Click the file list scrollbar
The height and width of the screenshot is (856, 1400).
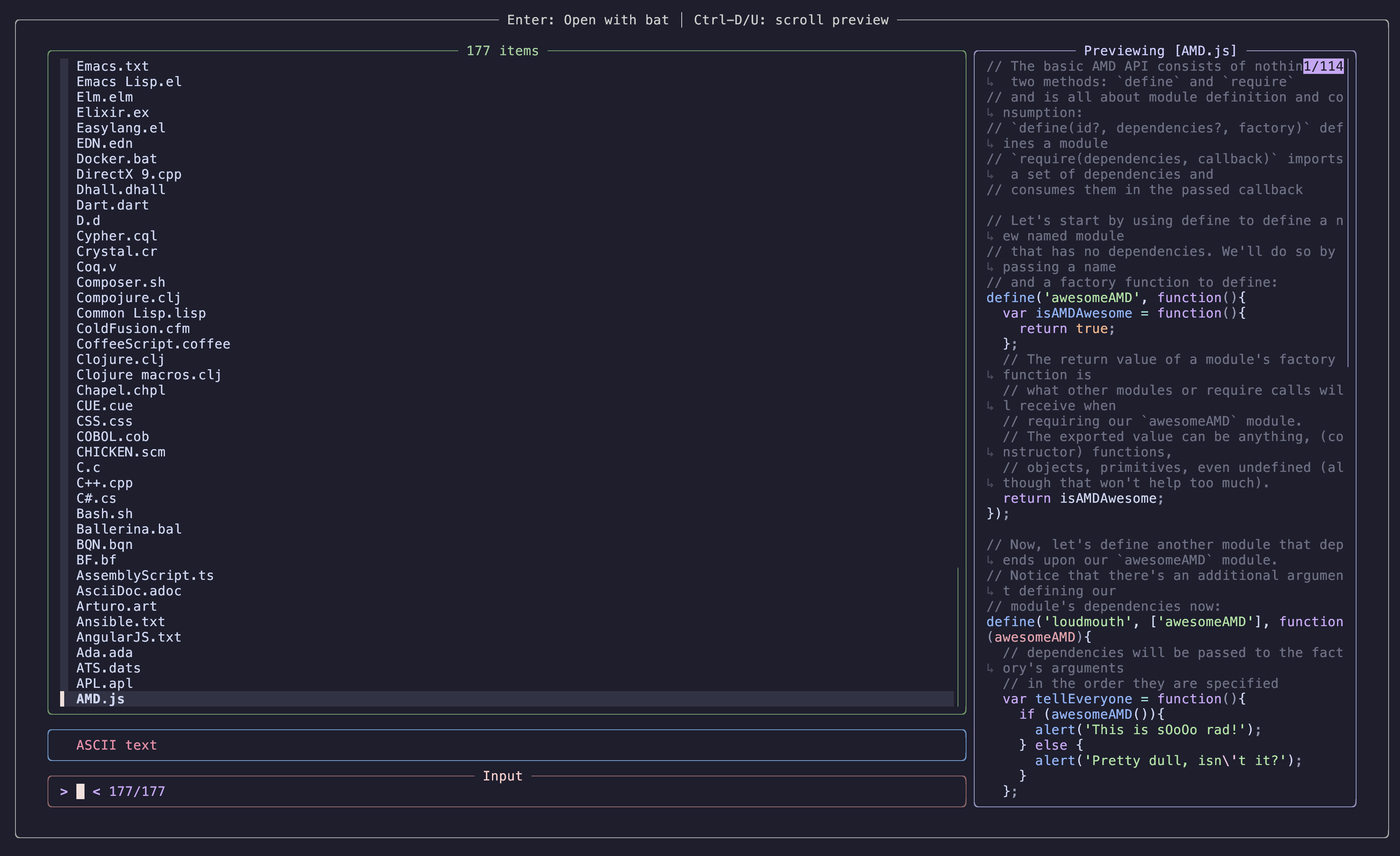pyautogui.click(x=958, y=636)
